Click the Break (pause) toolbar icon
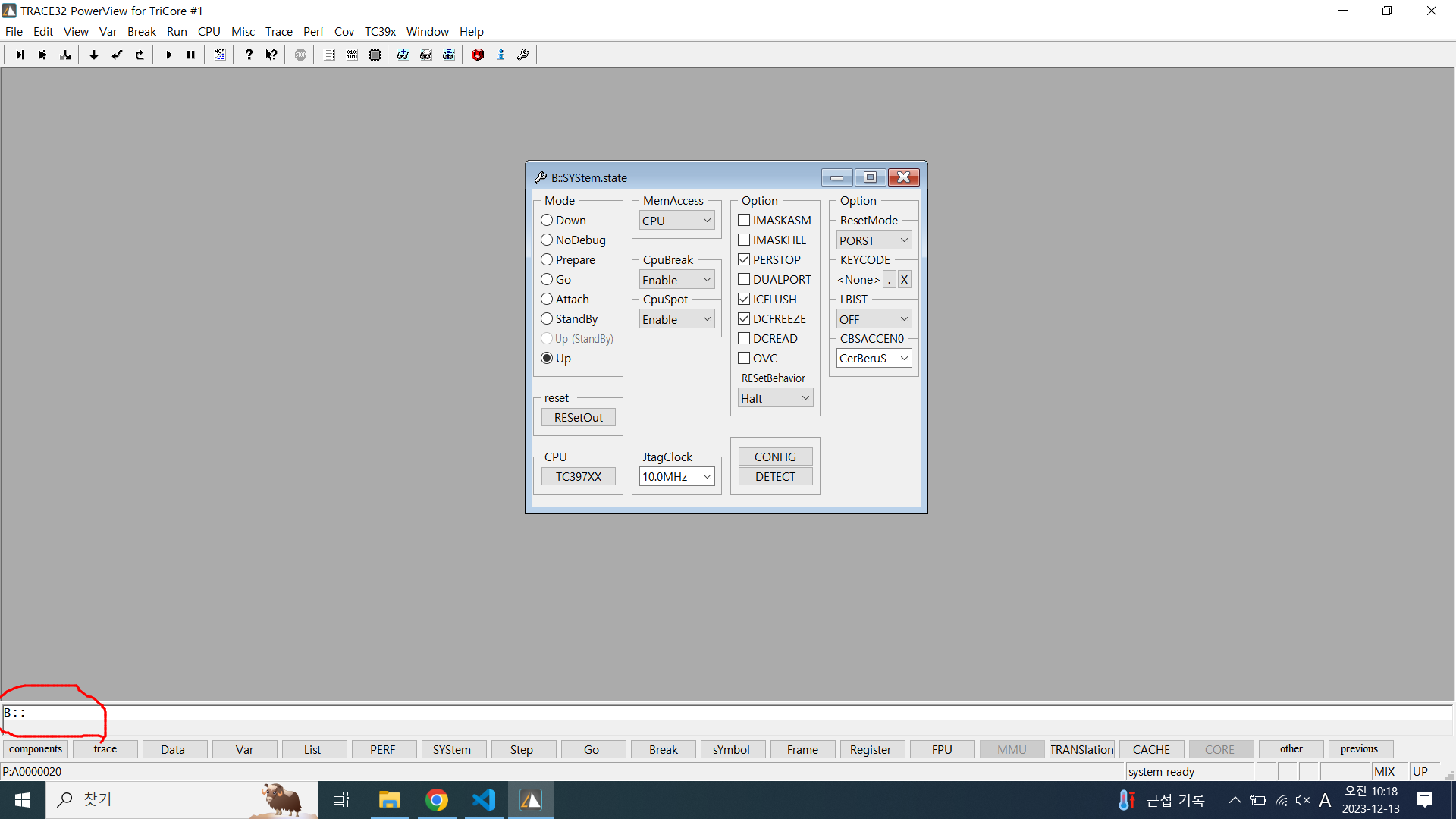Image resolution: width=1456 pixels, height=819 pixels. click(x=191, y=55)
